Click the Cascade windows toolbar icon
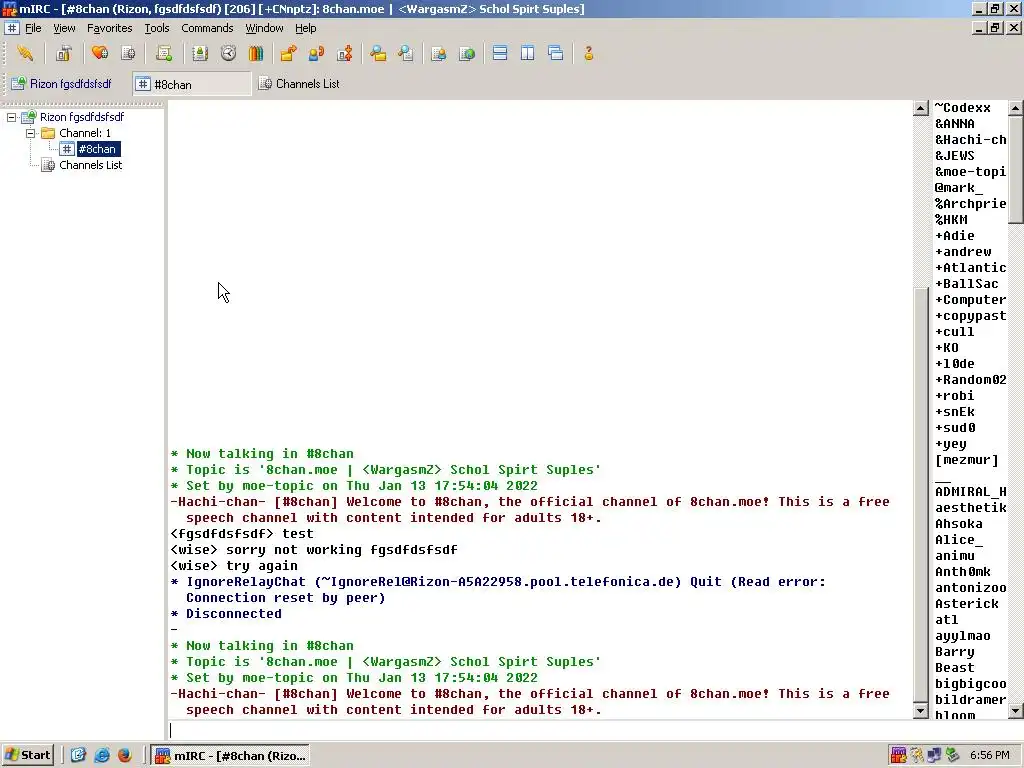 556,54
